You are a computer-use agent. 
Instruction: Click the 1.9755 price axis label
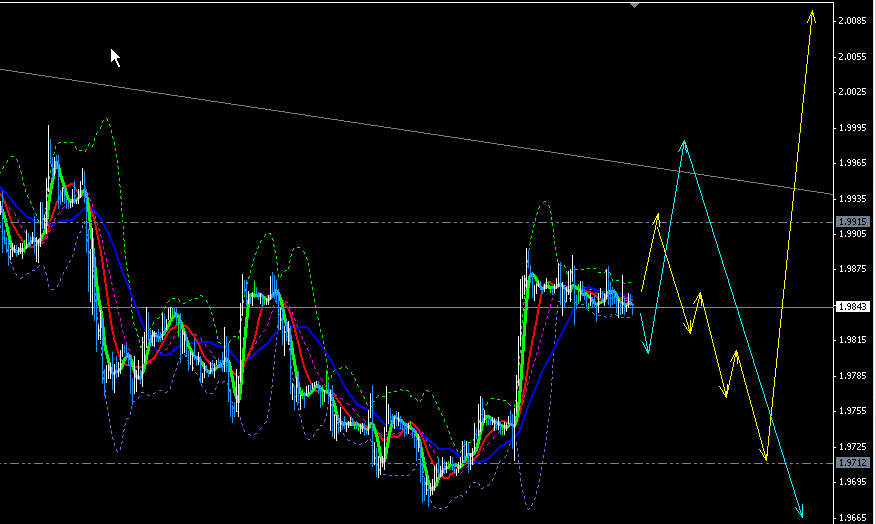pyautogui.click(x=853, y=411)
